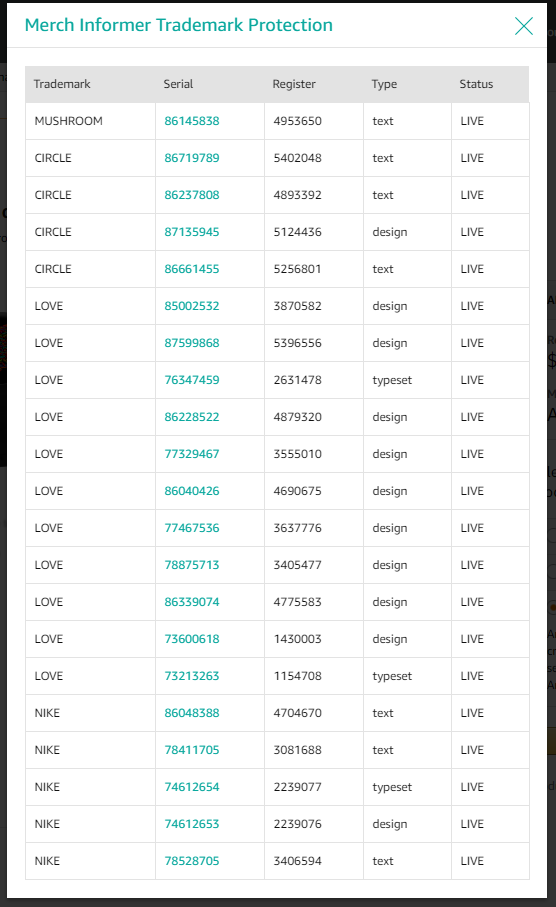
Task: Click serial link 87599868
Action: 192,343
